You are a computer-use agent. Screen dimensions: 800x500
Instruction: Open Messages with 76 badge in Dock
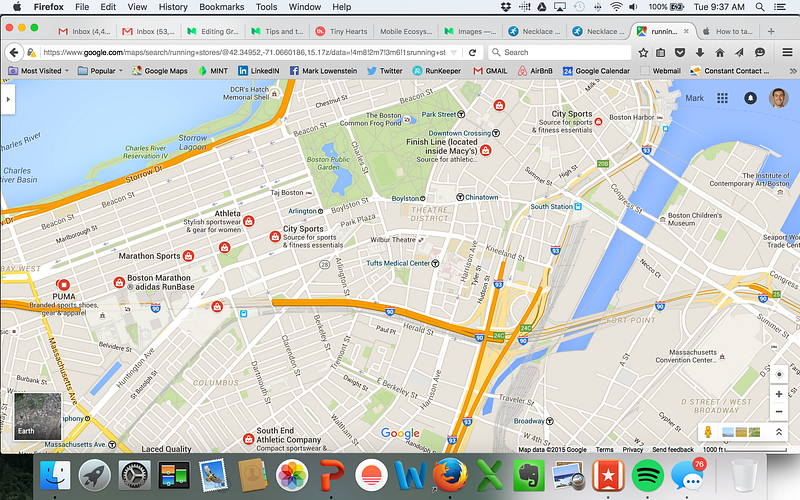[x=687, y=475]
